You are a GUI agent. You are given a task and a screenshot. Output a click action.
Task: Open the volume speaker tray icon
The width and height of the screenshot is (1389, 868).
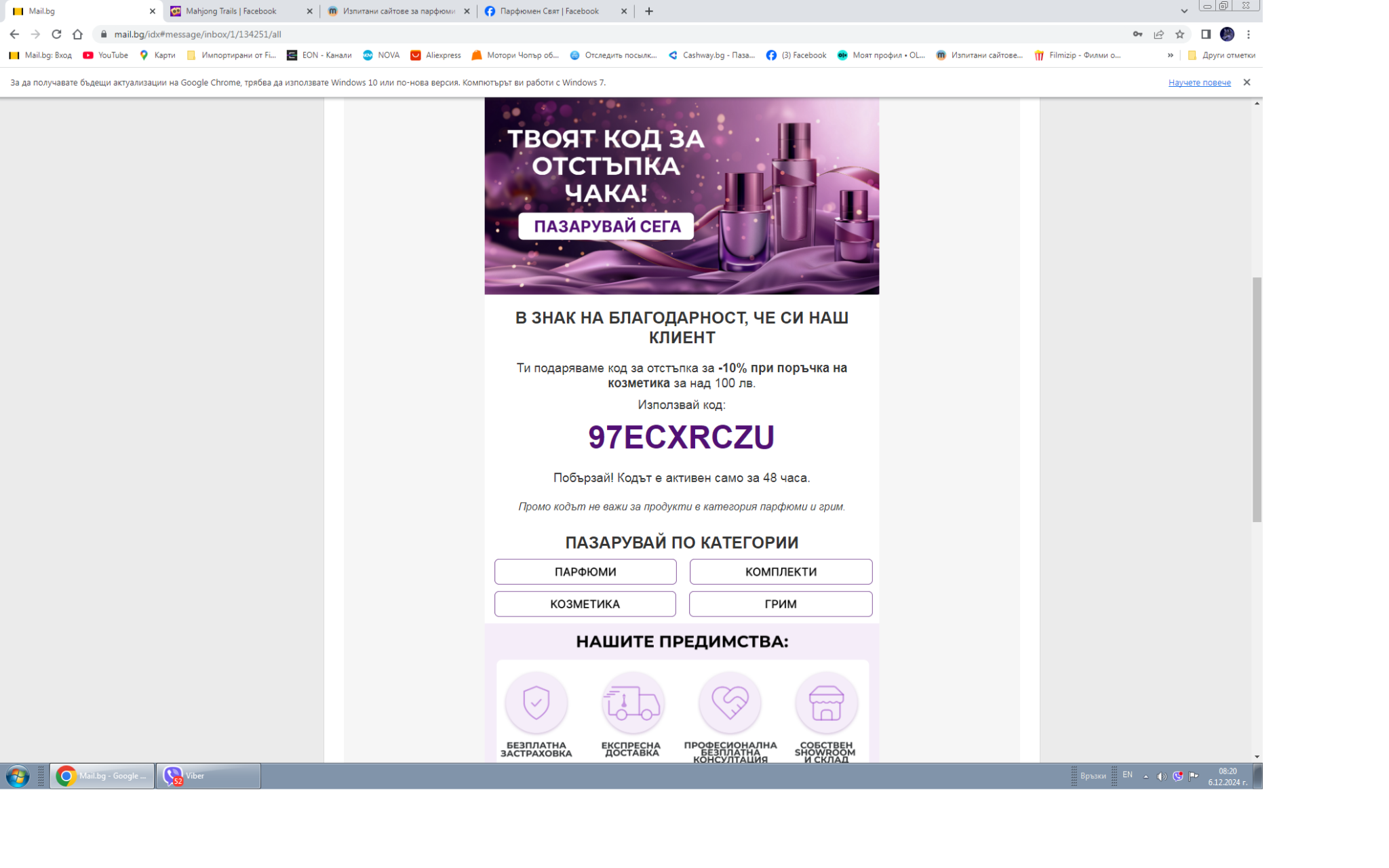click(x=1161, y=776)
